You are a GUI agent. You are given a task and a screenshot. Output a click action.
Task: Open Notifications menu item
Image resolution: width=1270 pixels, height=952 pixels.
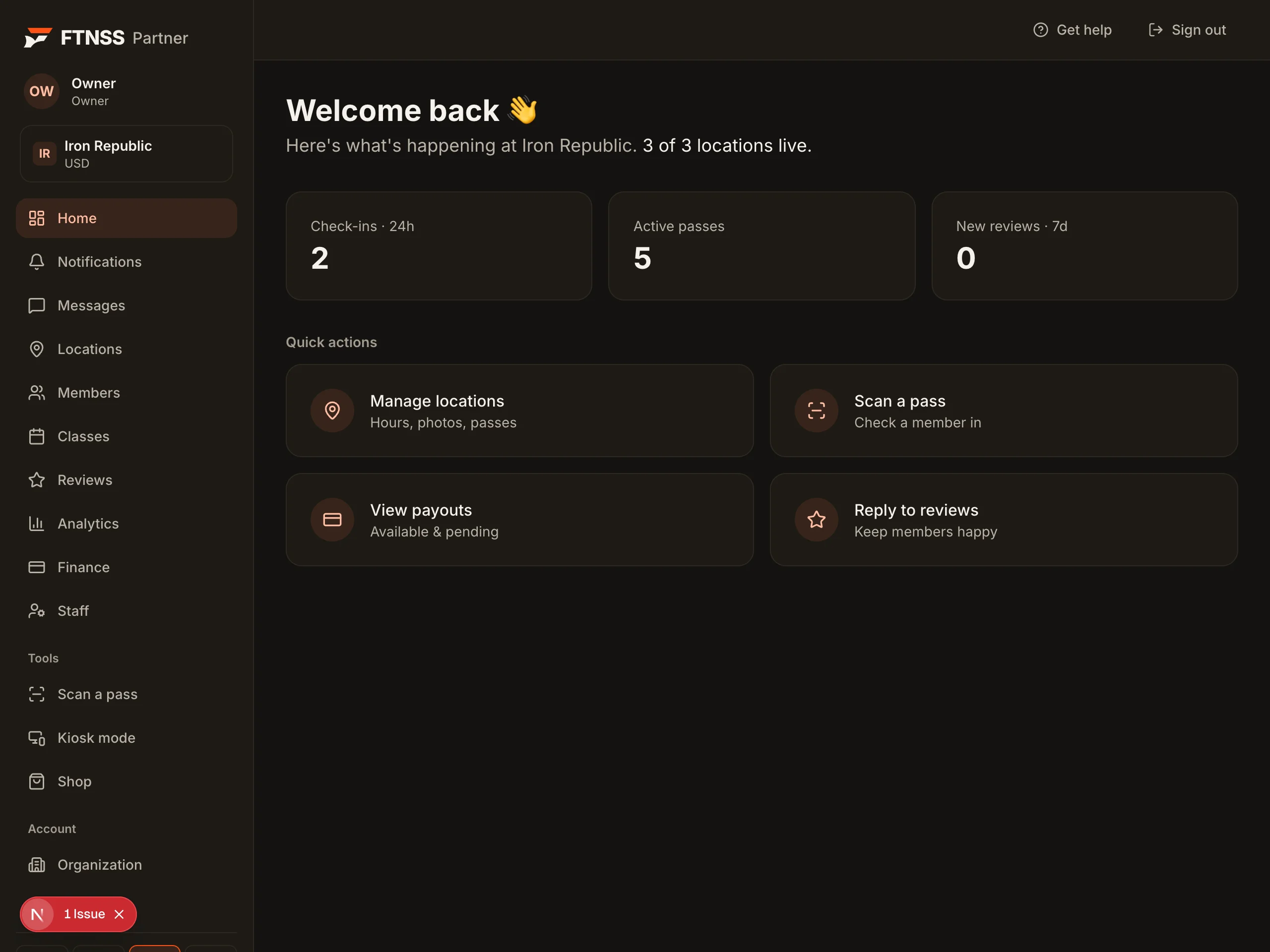[127, 262]
